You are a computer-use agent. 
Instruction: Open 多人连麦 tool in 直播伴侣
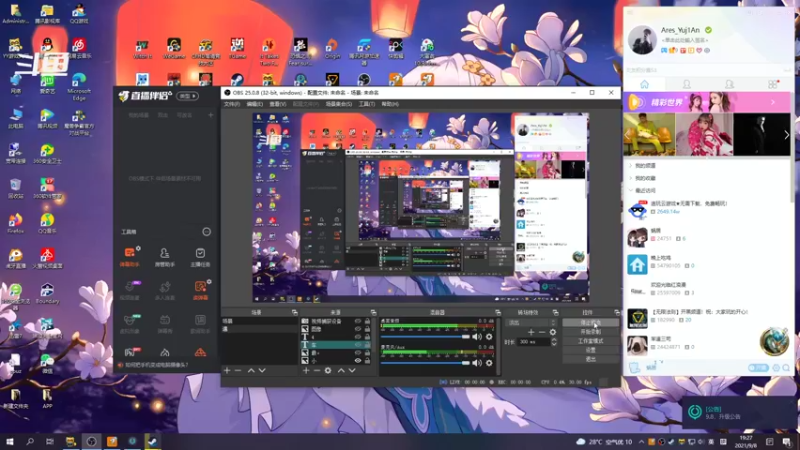pyautogui.click(x=165, y=291)
